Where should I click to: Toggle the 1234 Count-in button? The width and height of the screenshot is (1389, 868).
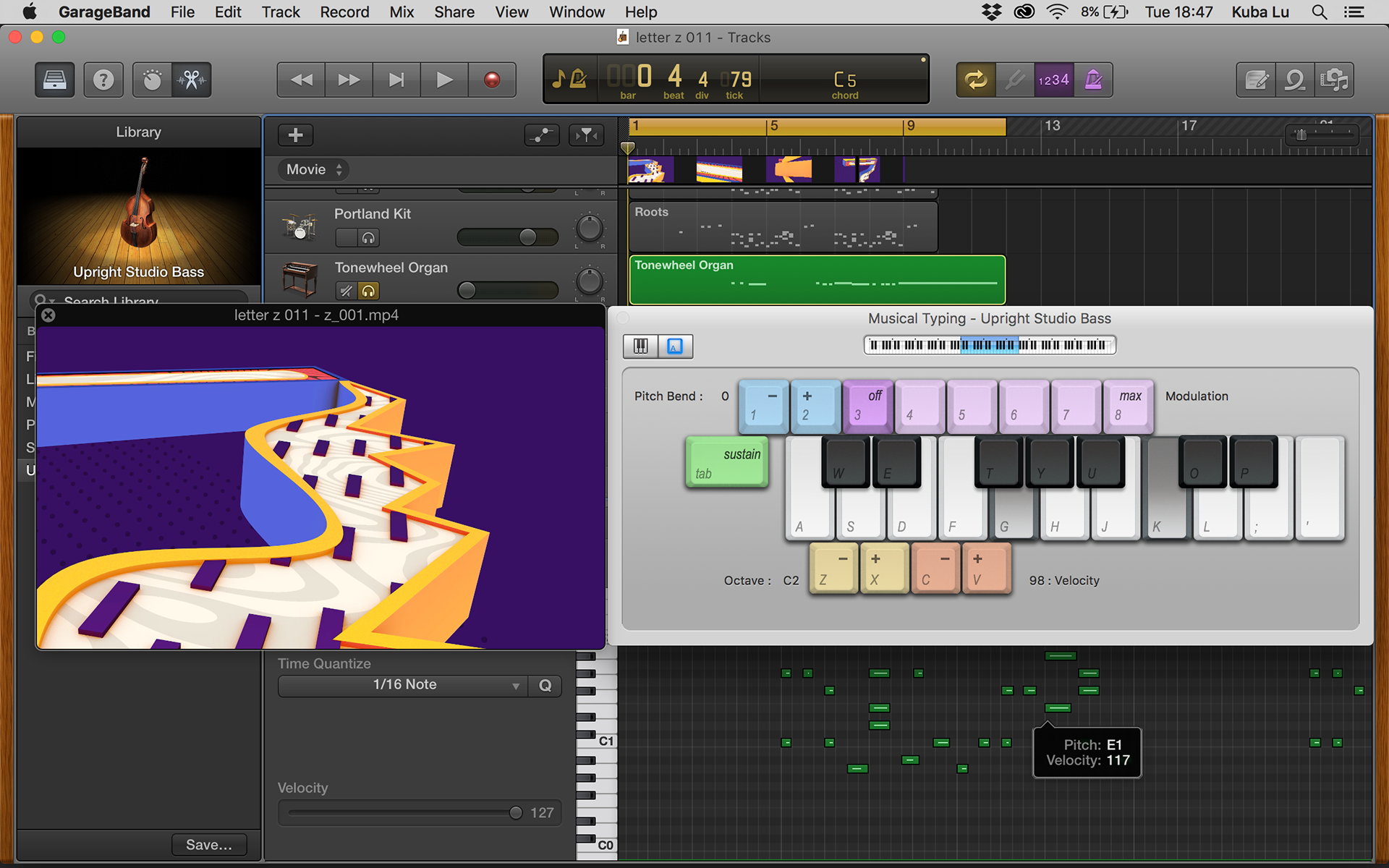[1054, 80]
